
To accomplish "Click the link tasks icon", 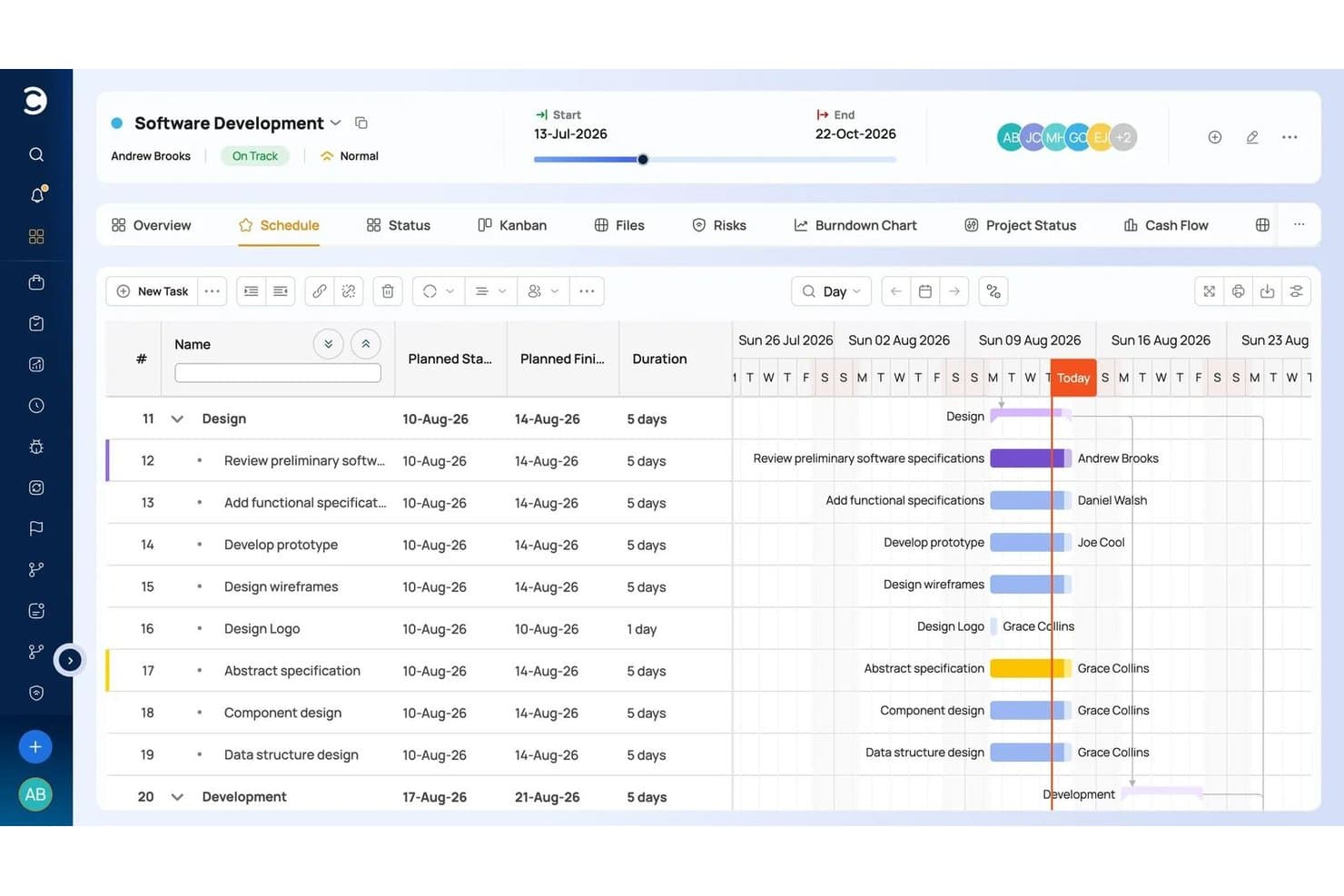I will click(320, 291).
